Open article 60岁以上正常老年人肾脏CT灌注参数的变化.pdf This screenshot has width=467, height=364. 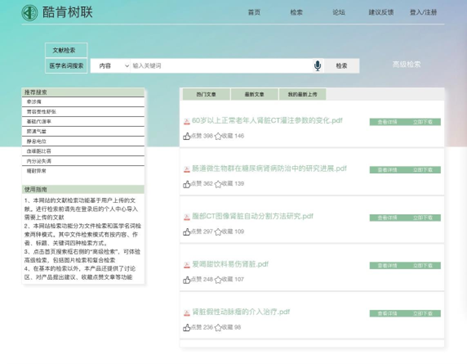[x=267, y=120]
